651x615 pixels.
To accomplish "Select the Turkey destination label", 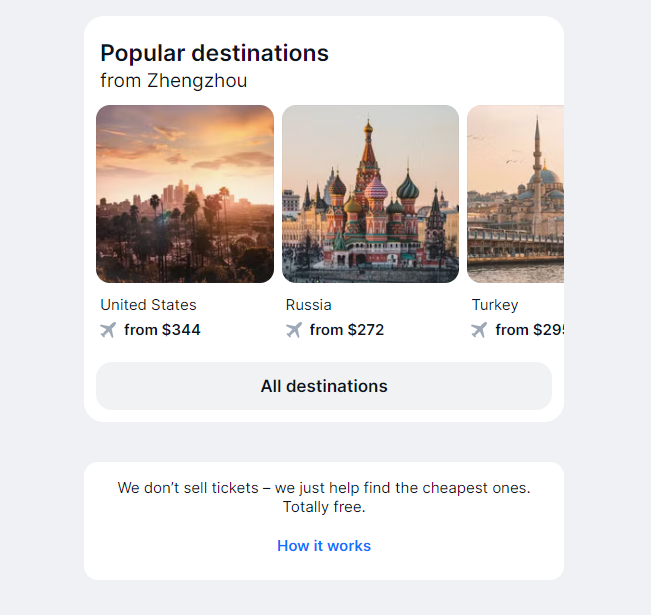I will pos(495,305).
